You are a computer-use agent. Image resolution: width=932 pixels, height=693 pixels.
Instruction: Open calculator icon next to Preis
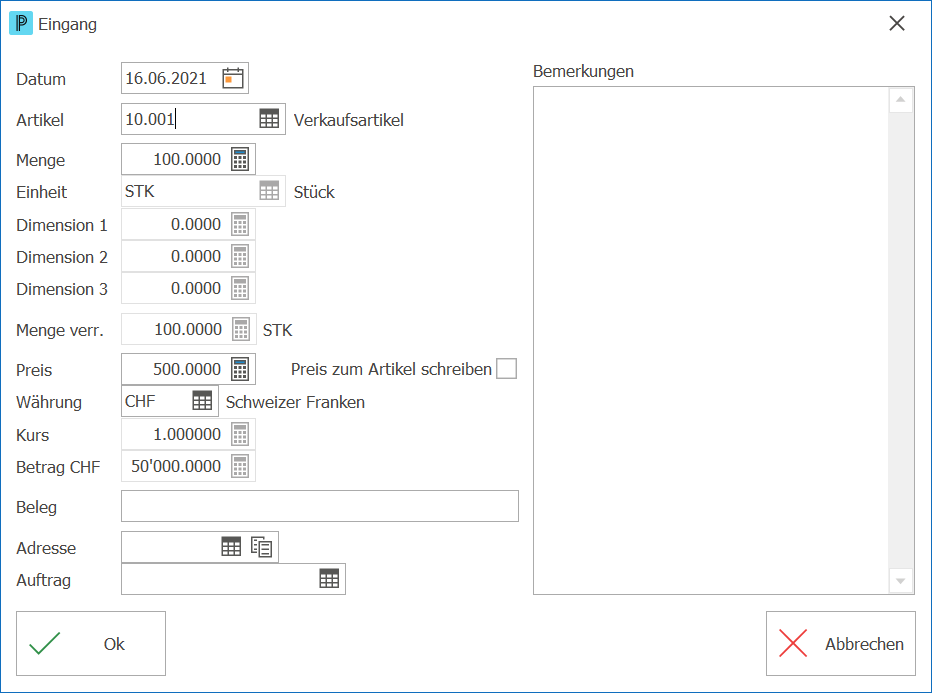(x=240, y=369)
